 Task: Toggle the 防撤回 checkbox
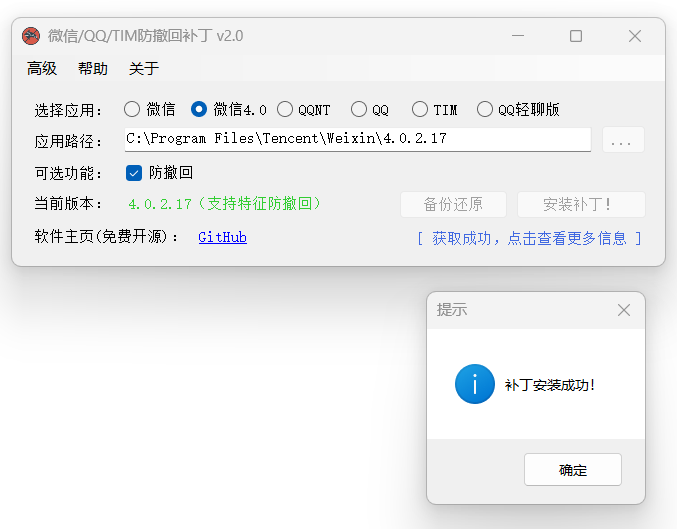134,173
